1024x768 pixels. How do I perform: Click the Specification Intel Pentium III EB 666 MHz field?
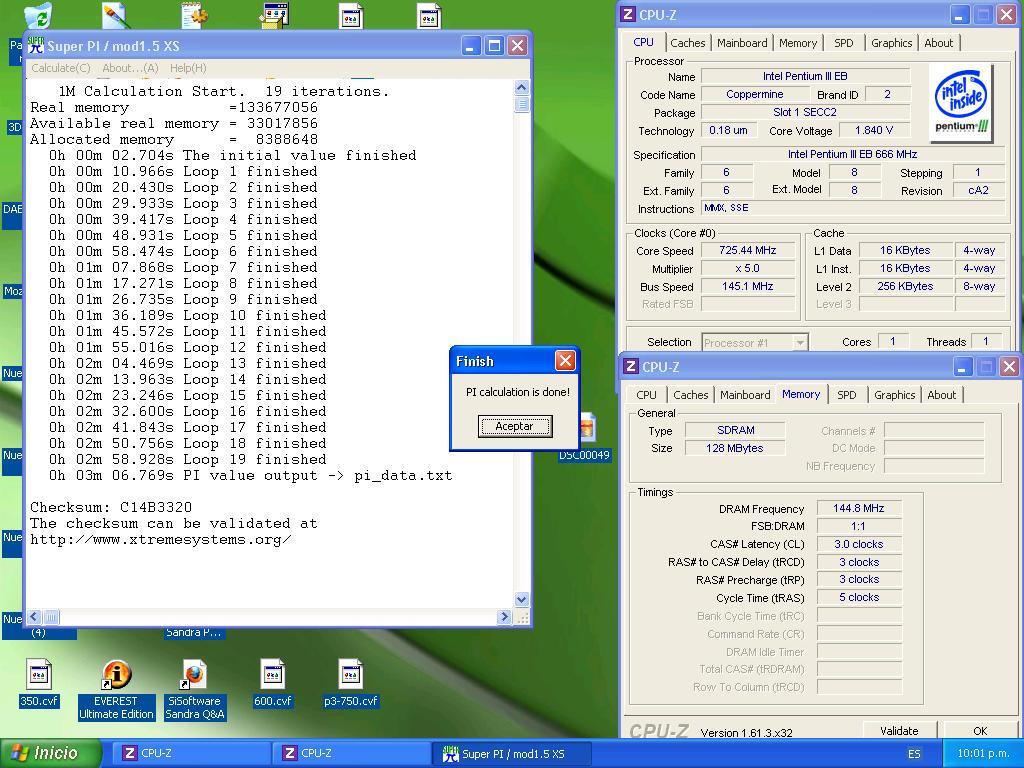[852, 155]
